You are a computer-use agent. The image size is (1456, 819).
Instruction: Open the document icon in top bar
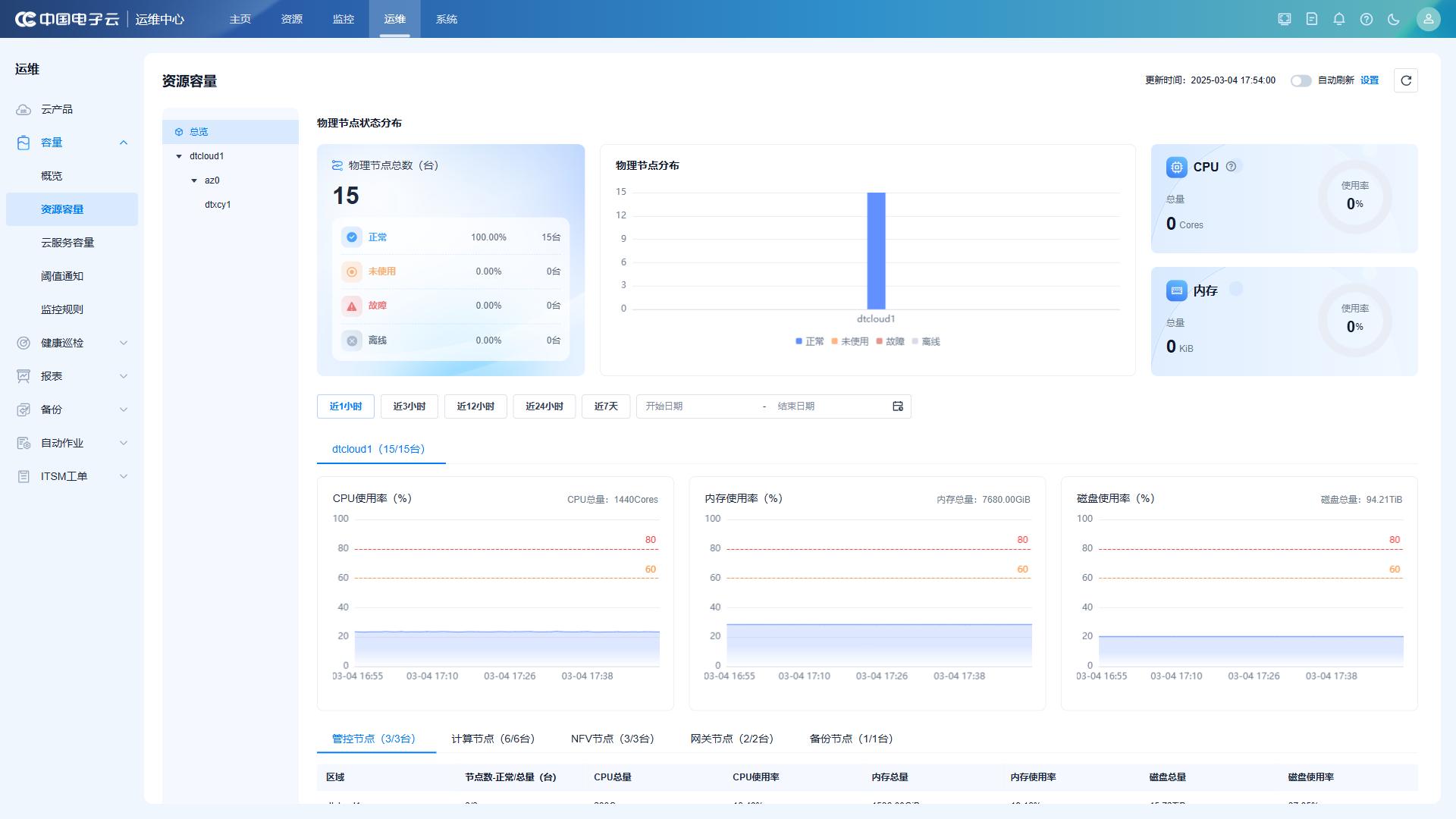pyautogui.click(x=1312, y=19)
